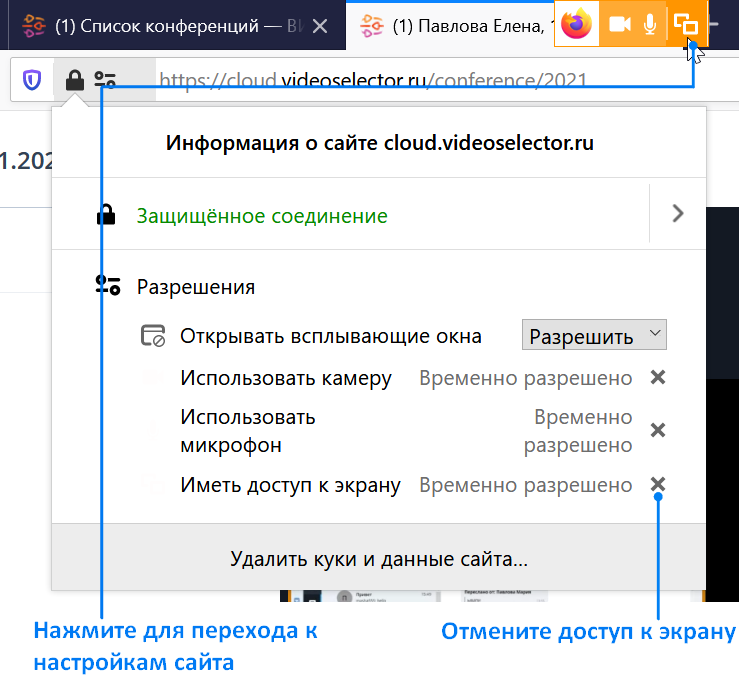Click the pop-up window blocked icon
Image resolution: width=739 pixels, height=678 pixels.
(153, 335)
